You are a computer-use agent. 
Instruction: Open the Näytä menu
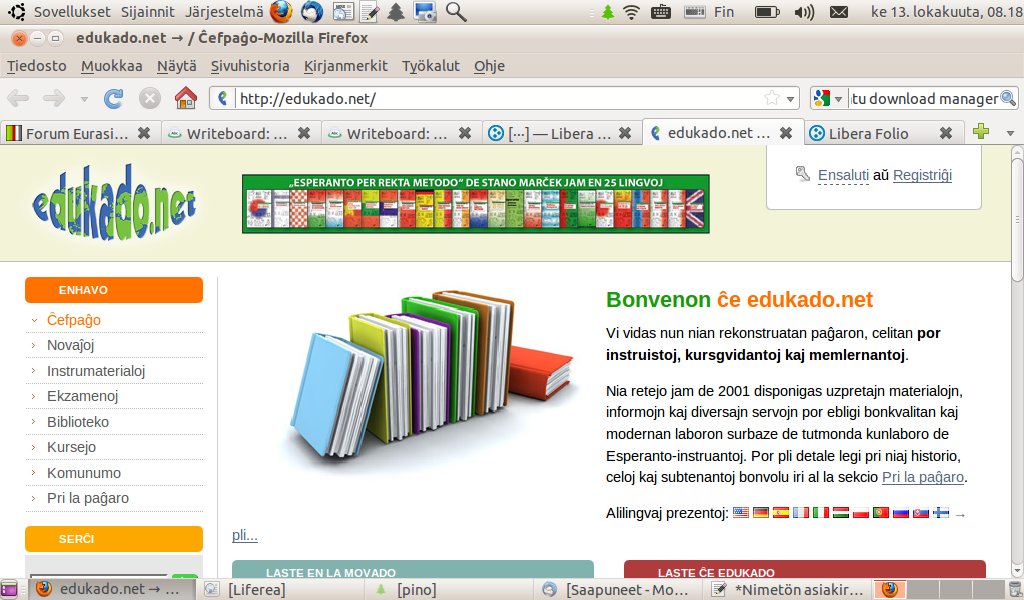click(176, 66)
